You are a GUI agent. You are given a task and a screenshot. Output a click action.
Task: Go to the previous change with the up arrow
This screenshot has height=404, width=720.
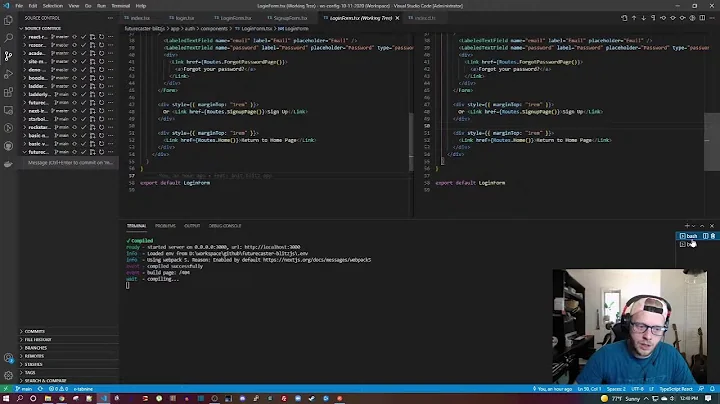point(634,18)
